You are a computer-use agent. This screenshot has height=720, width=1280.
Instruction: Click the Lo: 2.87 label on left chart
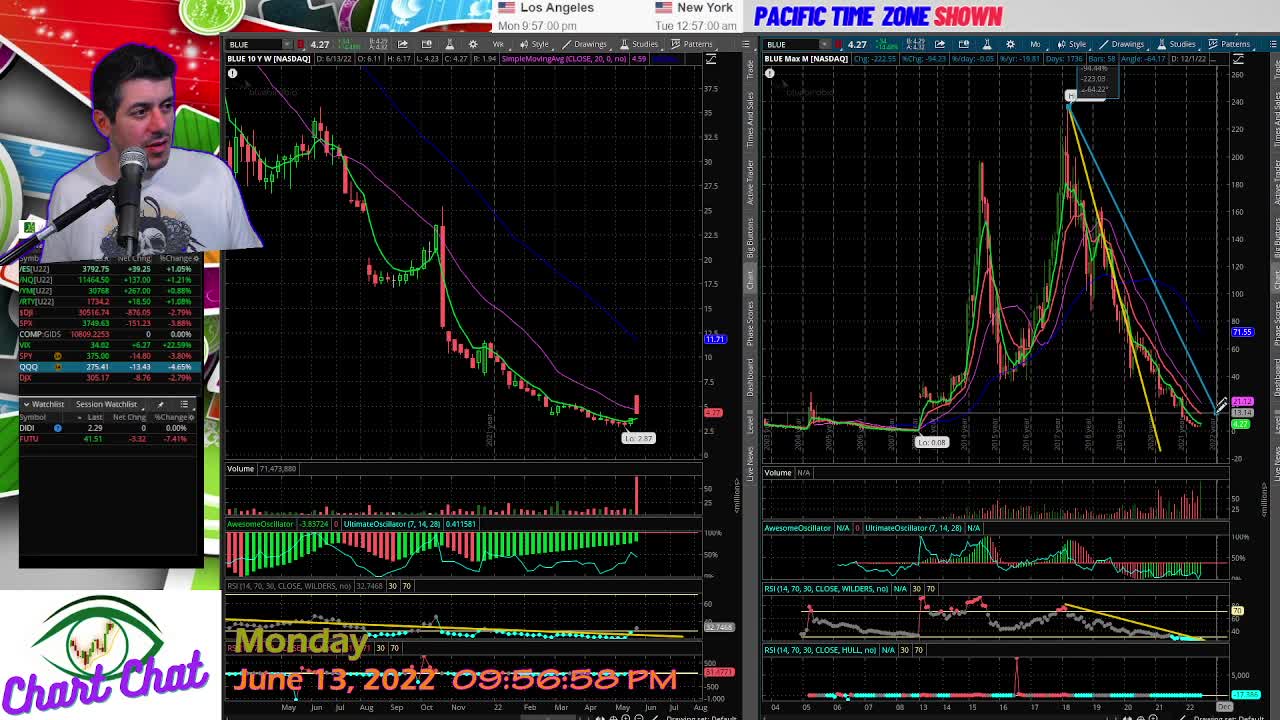638,438
